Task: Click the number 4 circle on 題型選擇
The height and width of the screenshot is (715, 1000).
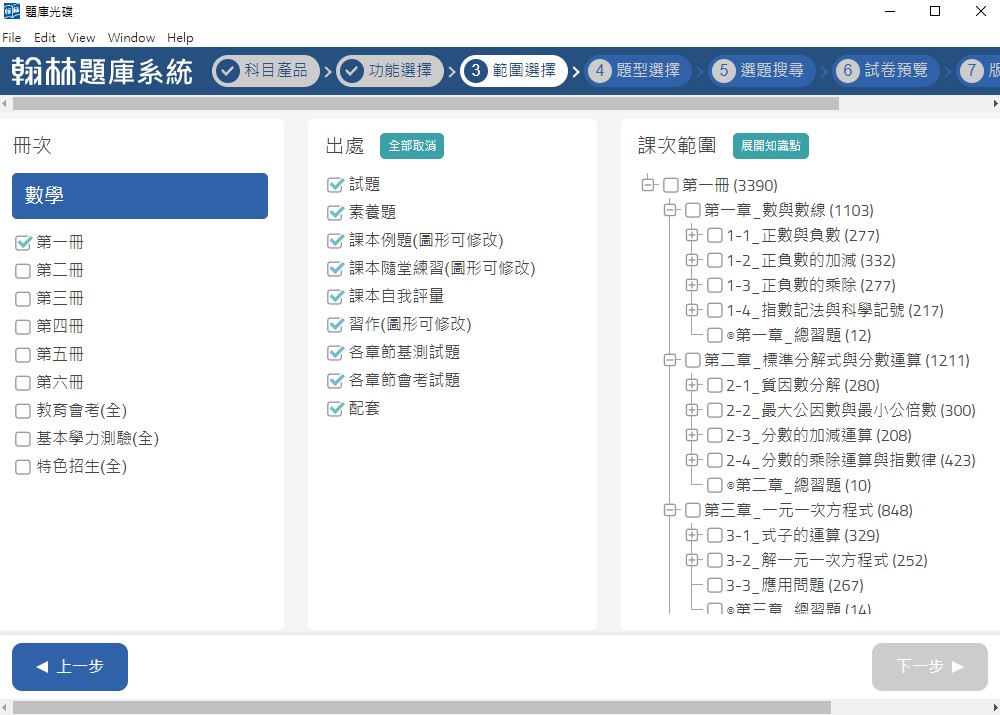Action: [x=599, y=71]
